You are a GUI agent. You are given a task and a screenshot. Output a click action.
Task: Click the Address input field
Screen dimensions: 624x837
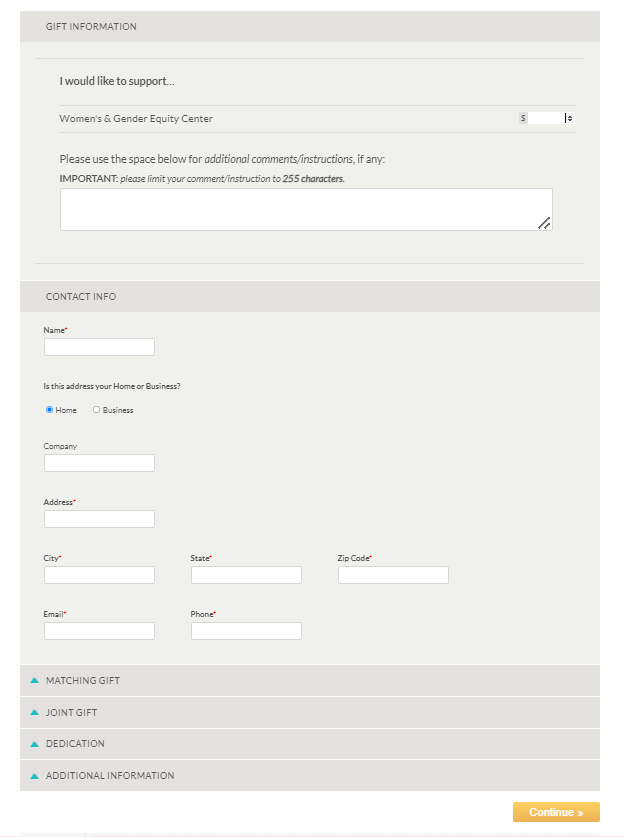point(99,519)
